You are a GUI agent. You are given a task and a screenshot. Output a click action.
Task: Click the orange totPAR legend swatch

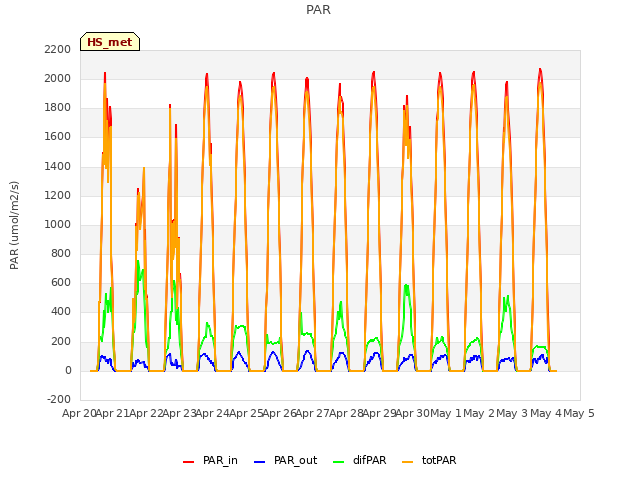pos(408,462)
